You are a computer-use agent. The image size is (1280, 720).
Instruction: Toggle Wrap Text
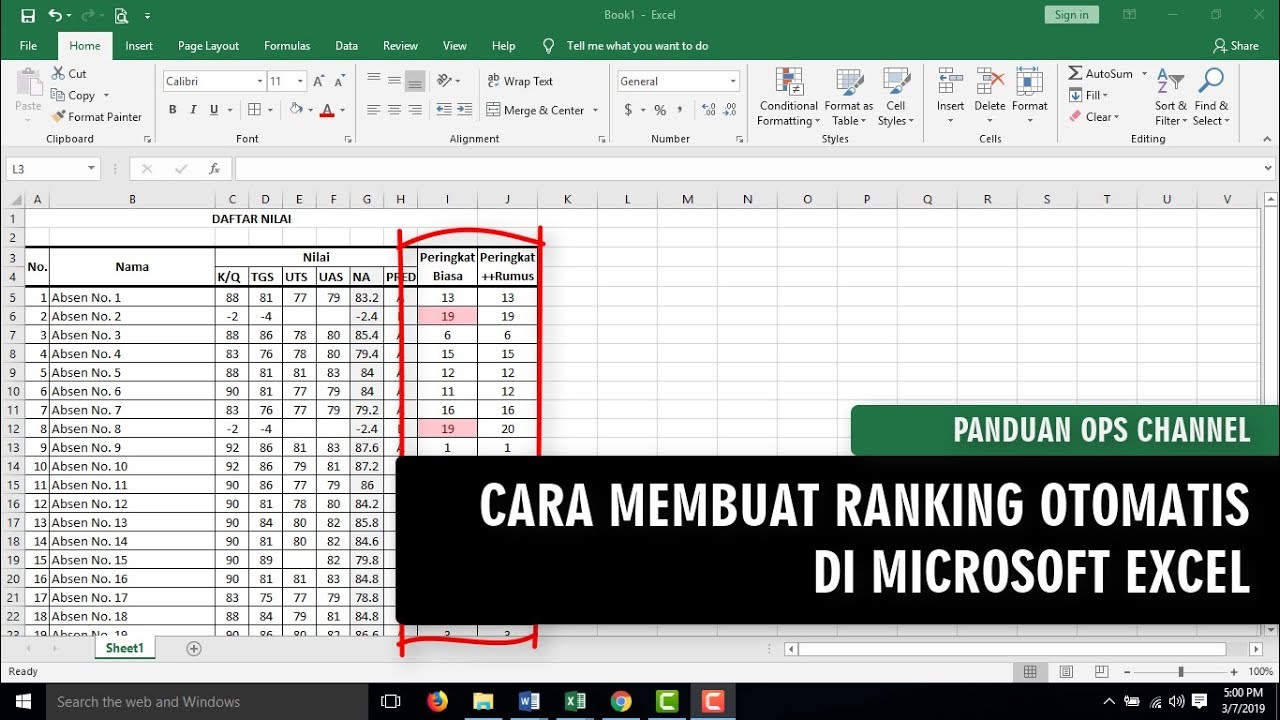click(x=520, y=81)
